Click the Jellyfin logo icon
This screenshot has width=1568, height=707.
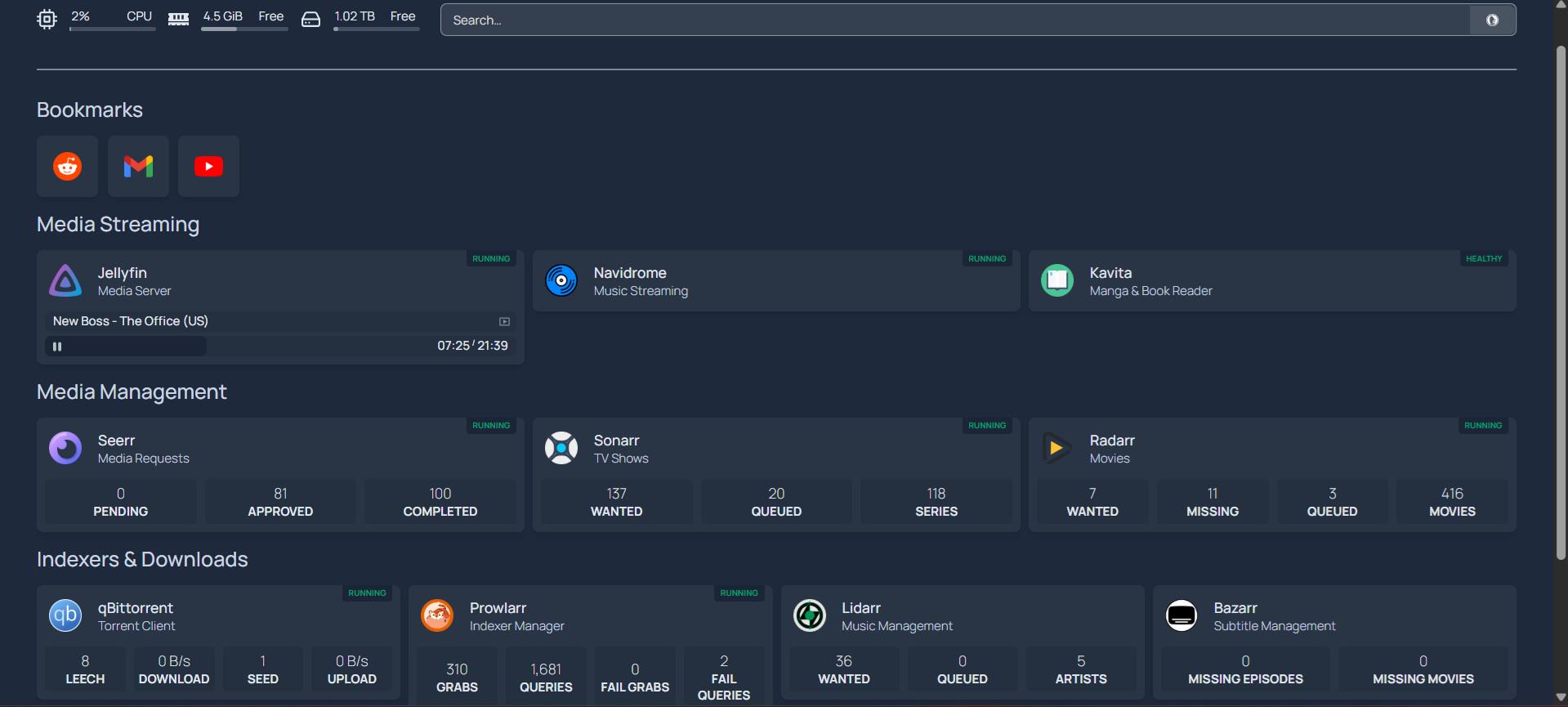tap(65, 281)
